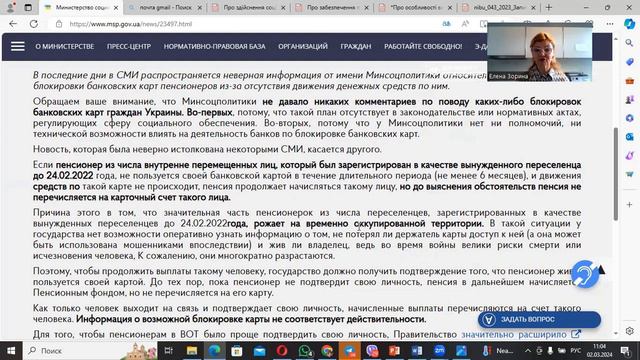
Task: Switch to почта gmail - Поиск tab
Action: 165,8
